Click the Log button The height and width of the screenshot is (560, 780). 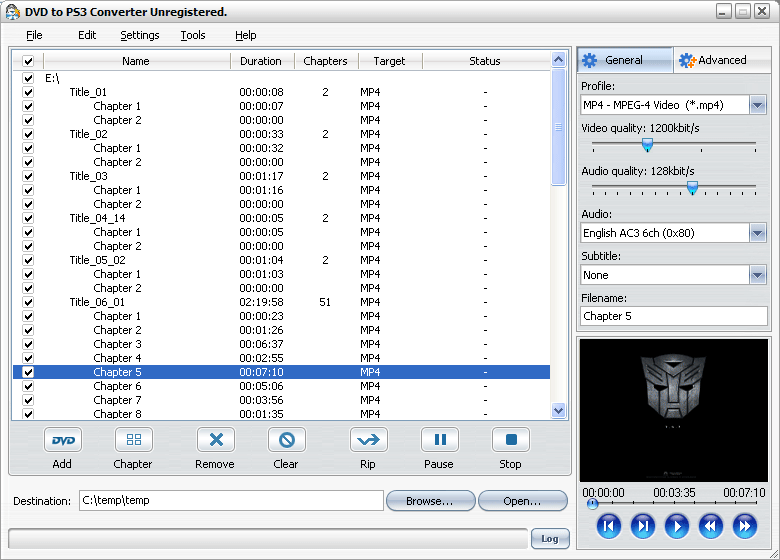(x=549, y=538)
